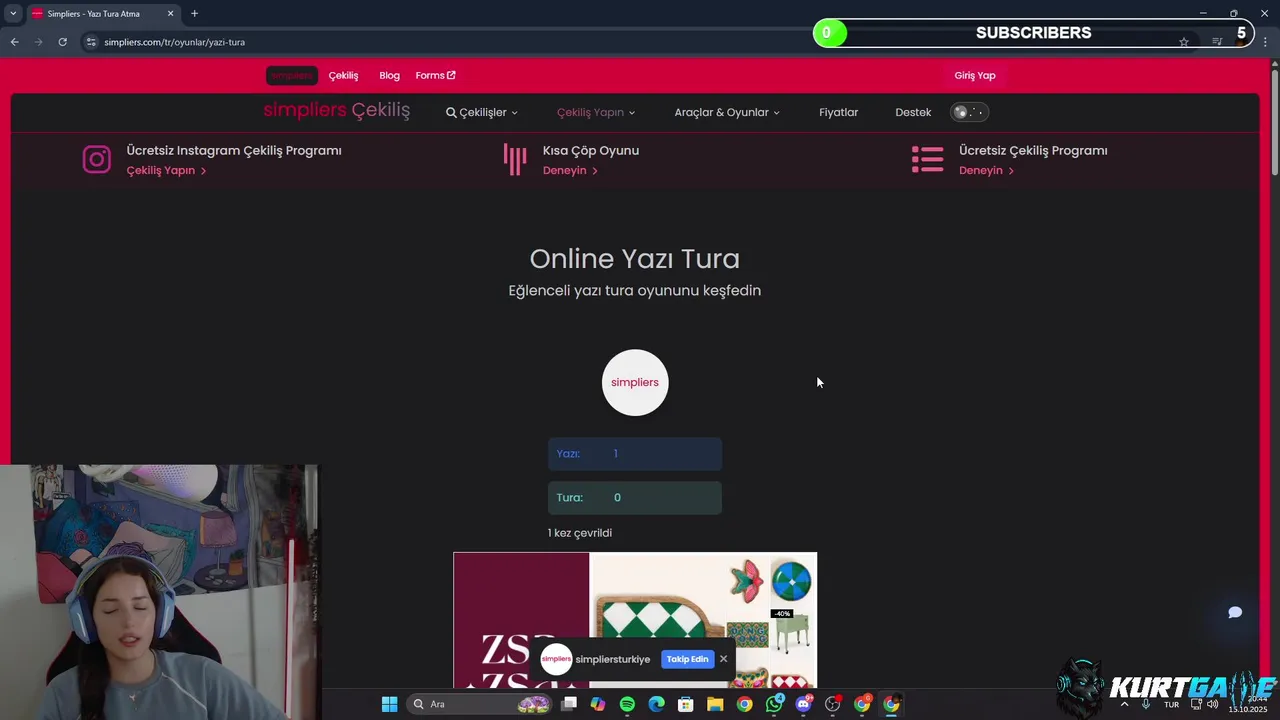Screen dimensions: 1280x720
Task: Click the Yazı count field
Action: (635, 454)
